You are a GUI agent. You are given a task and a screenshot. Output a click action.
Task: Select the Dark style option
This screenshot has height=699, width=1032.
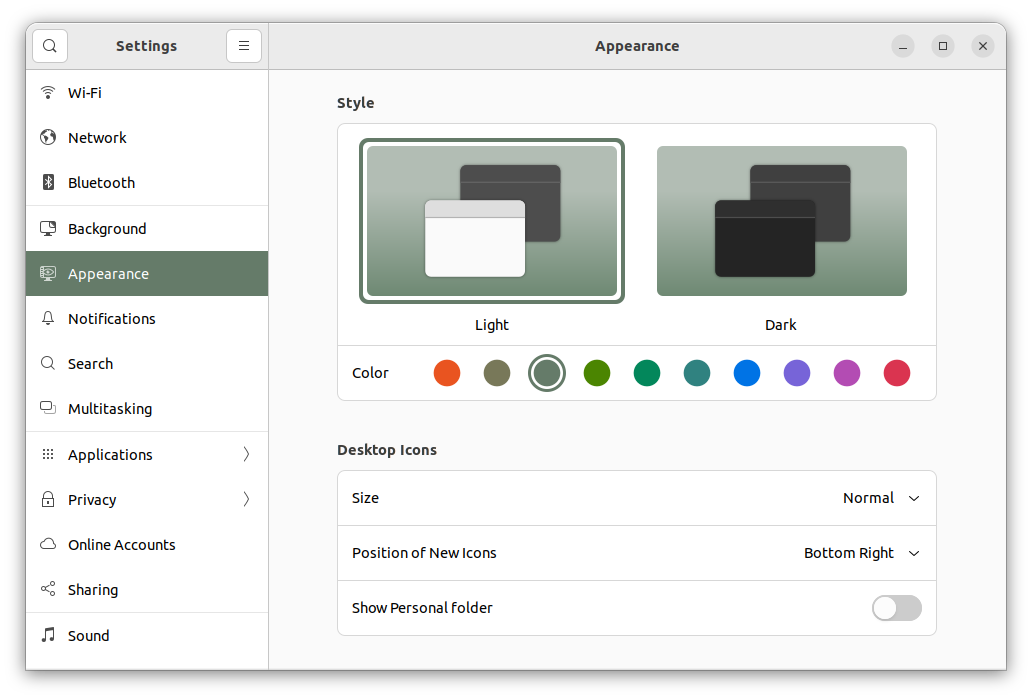point(781,221)
